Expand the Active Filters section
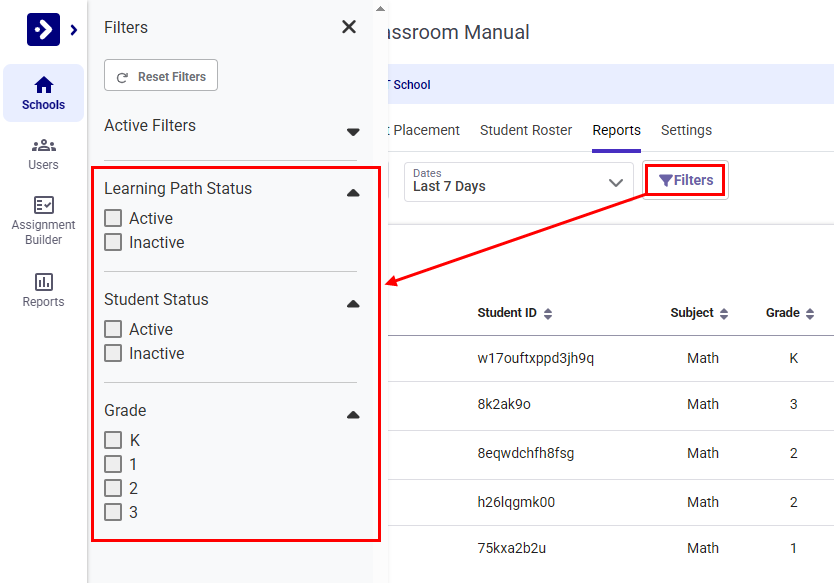Screen dimensions: 834x583 coord(353,131)
